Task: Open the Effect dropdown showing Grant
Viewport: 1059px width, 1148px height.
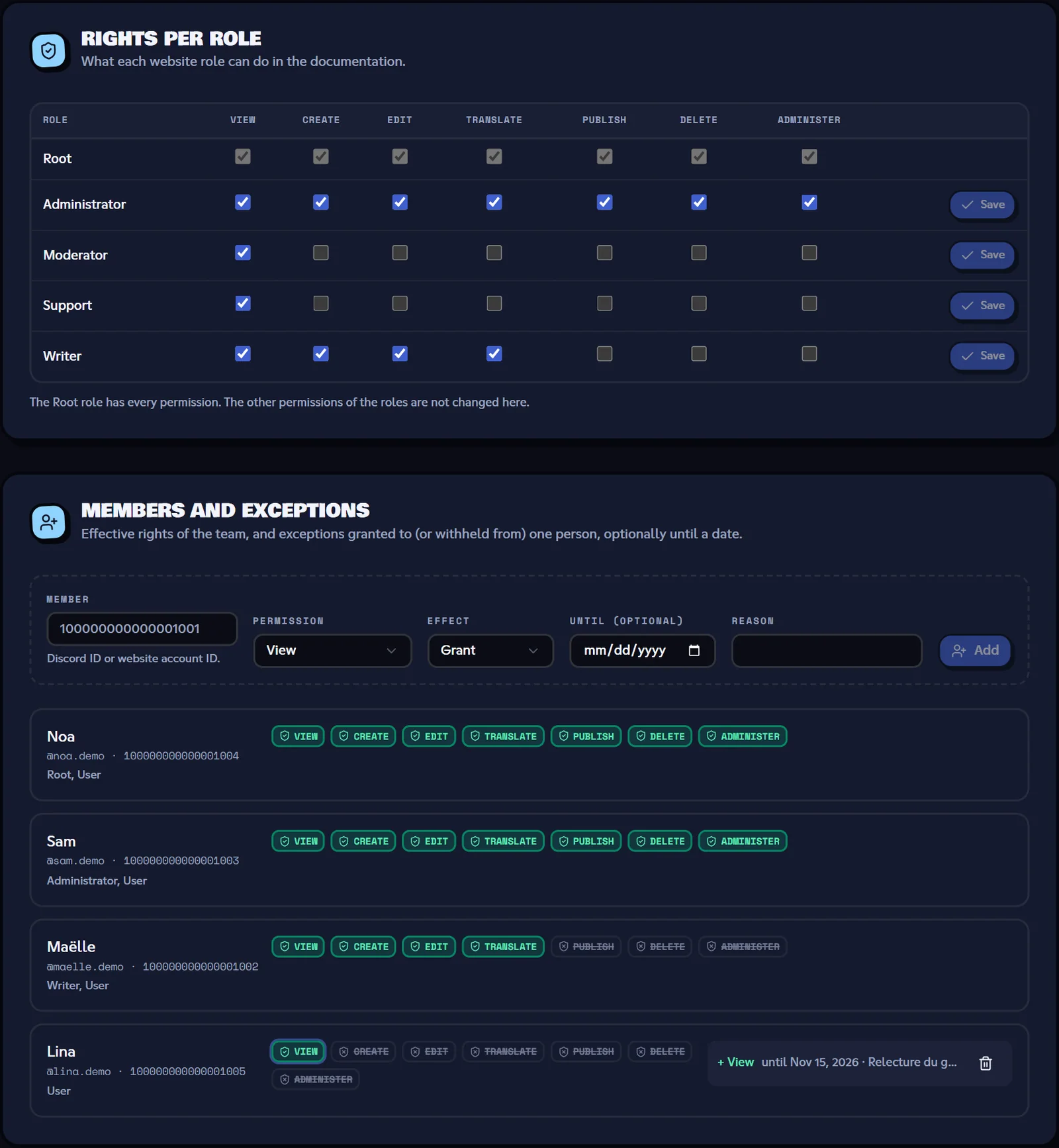Action: 490,651
